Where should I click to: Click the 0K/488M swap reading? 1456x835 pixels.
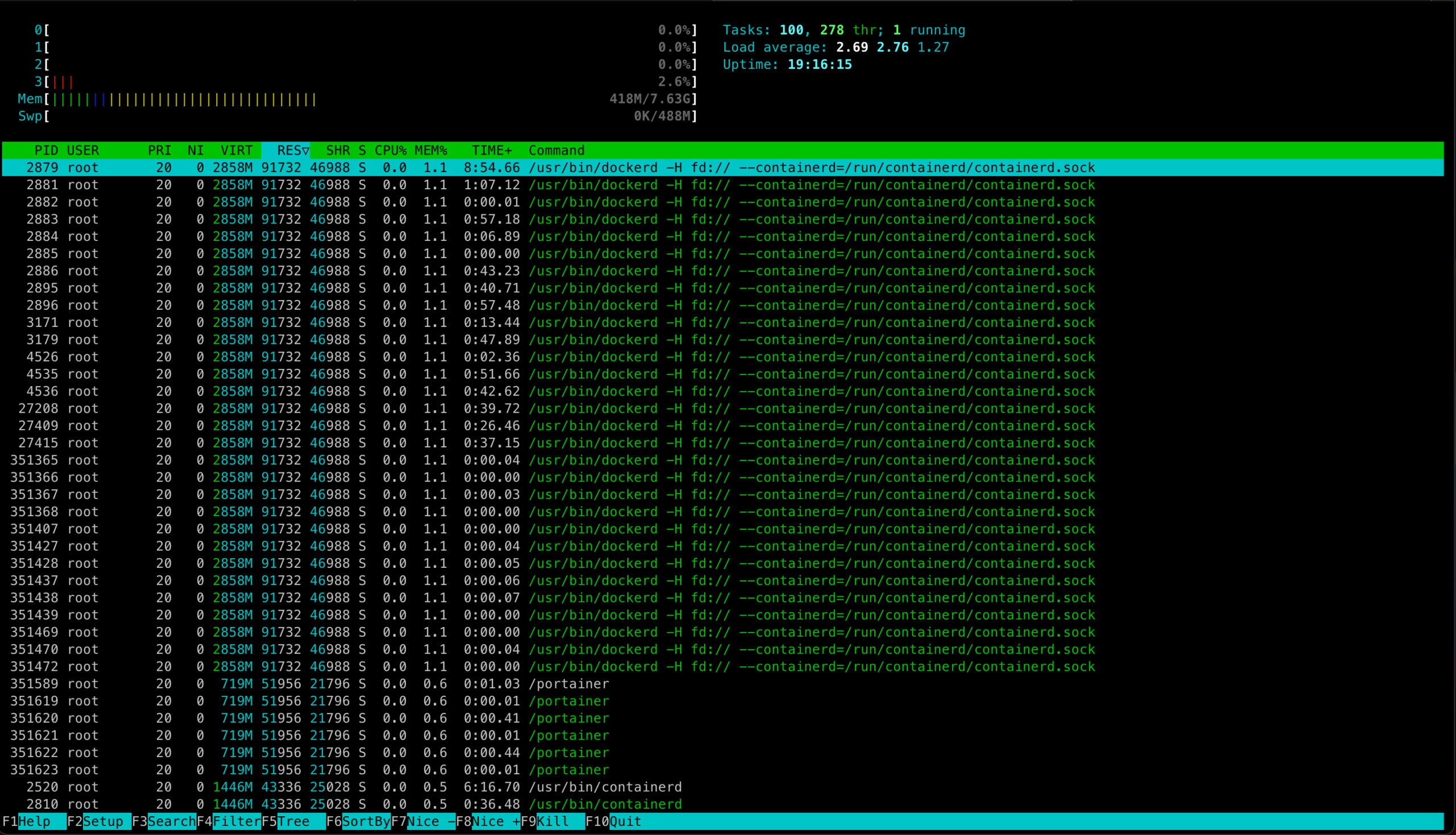point(662,116)
